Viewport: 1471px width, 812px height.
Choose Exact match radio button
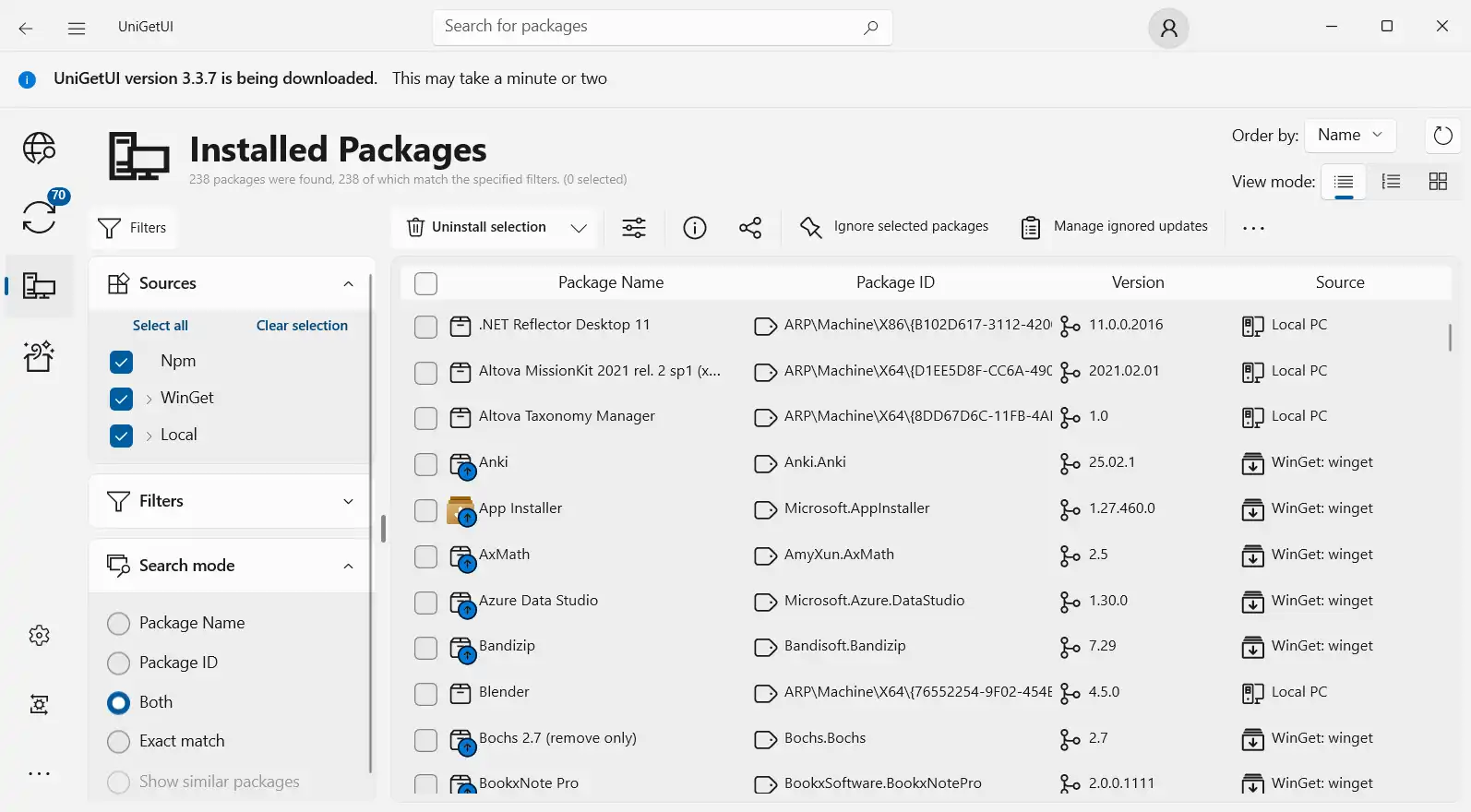118,742
